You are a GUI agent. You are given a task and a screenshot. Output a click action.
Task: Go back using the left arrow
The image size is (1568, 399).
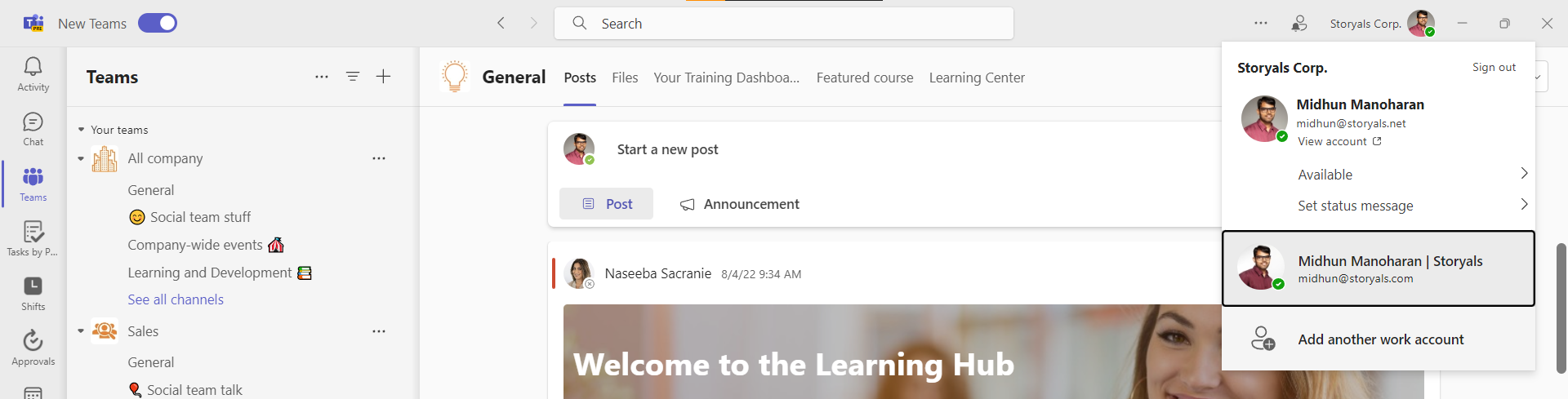(x=501, y=23)
